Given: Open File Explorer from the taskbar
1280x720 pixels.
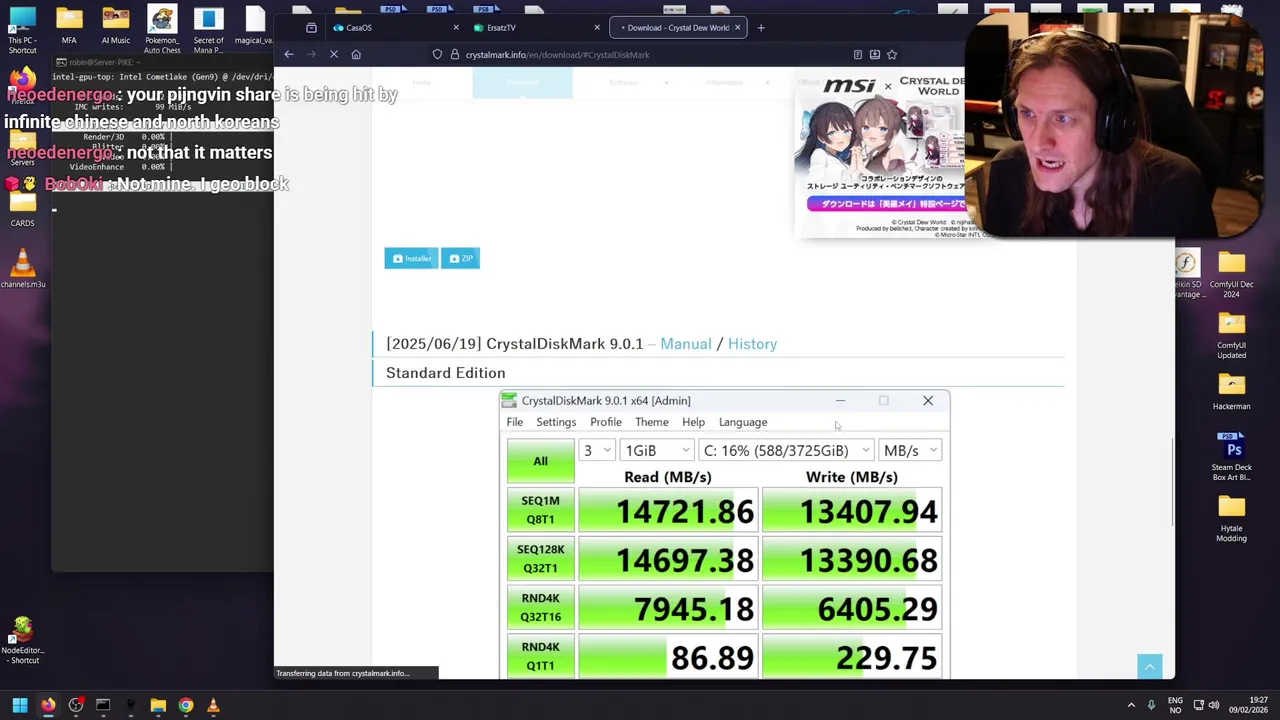Looking at the screenshot, I should (x=158, y=706).
